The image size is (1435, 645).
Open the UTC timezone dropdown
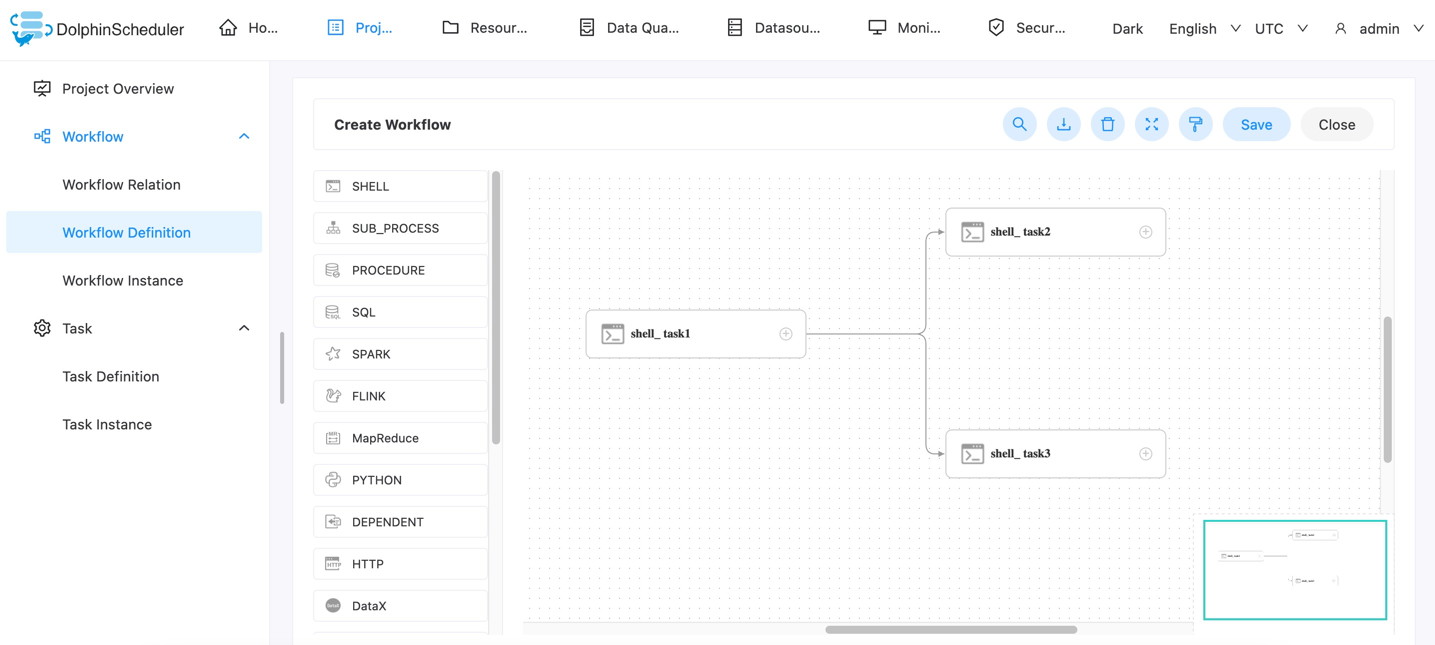[1281, 28]
